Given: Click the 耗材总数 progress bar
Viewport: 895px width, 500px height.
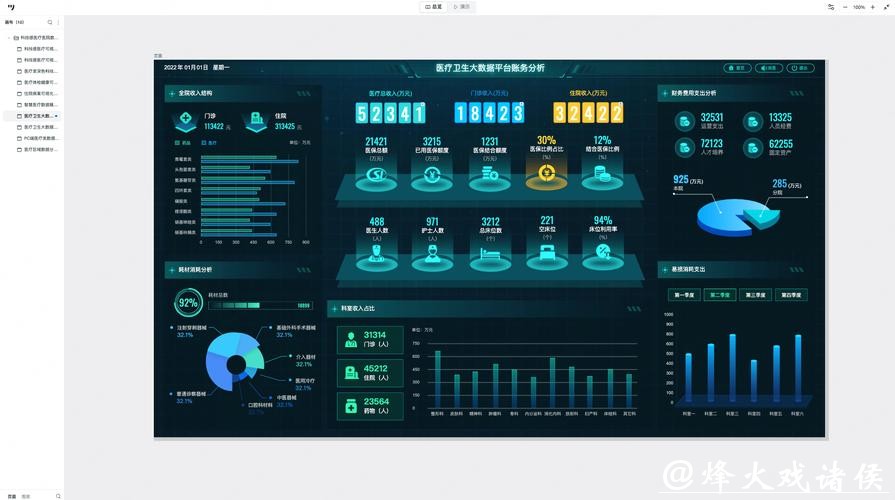Looking at the screenshot, I should (260, 305).
